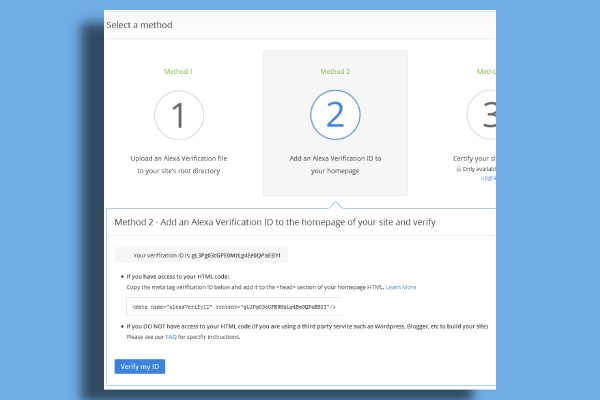
Task: Select the Method 1 circle icon
Action: (x=178, y=116)
